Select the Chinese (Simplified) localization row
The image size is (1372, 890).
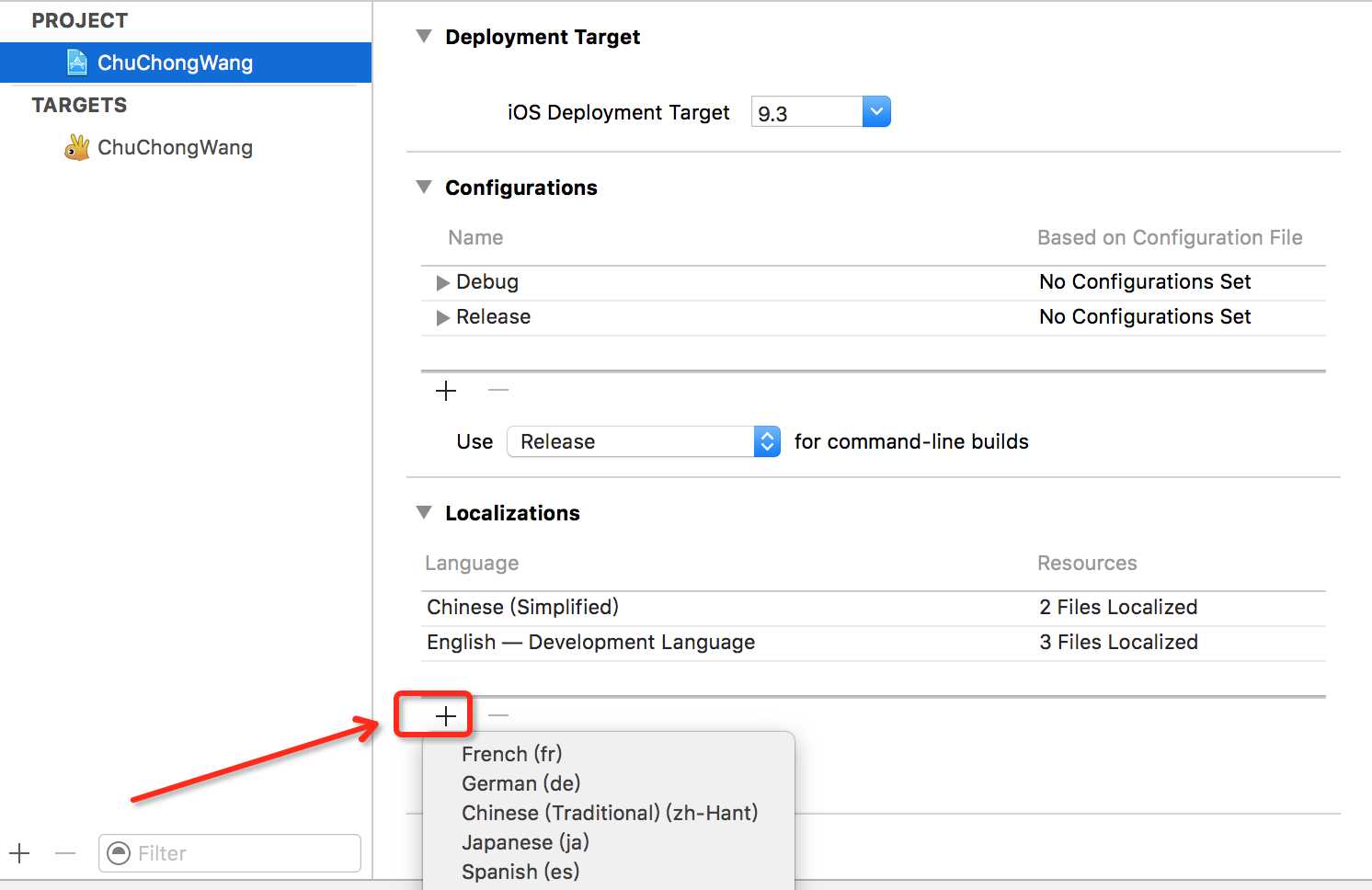click(522, 607)
